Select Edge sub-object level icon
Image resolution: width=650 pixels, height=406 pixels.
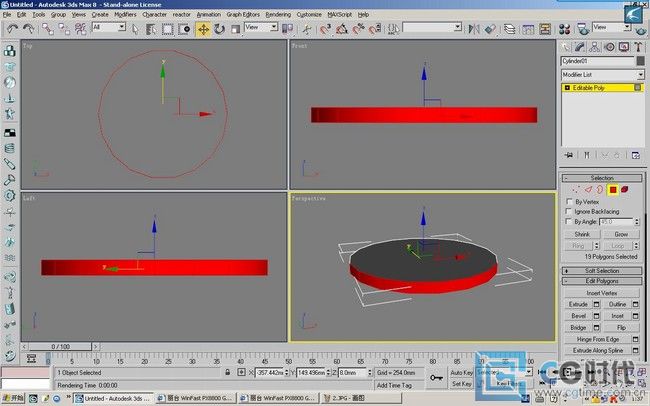[x=588, y=190]
